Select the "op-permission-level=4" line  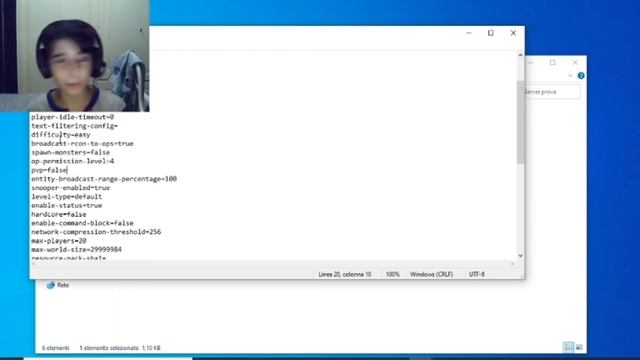coord(73,161)
